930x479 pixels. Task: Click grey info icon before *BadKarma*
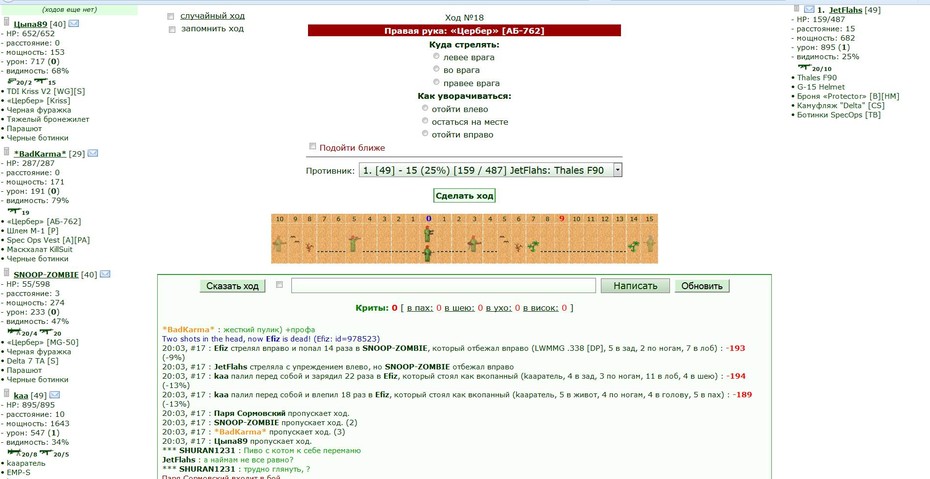point(7,152)
